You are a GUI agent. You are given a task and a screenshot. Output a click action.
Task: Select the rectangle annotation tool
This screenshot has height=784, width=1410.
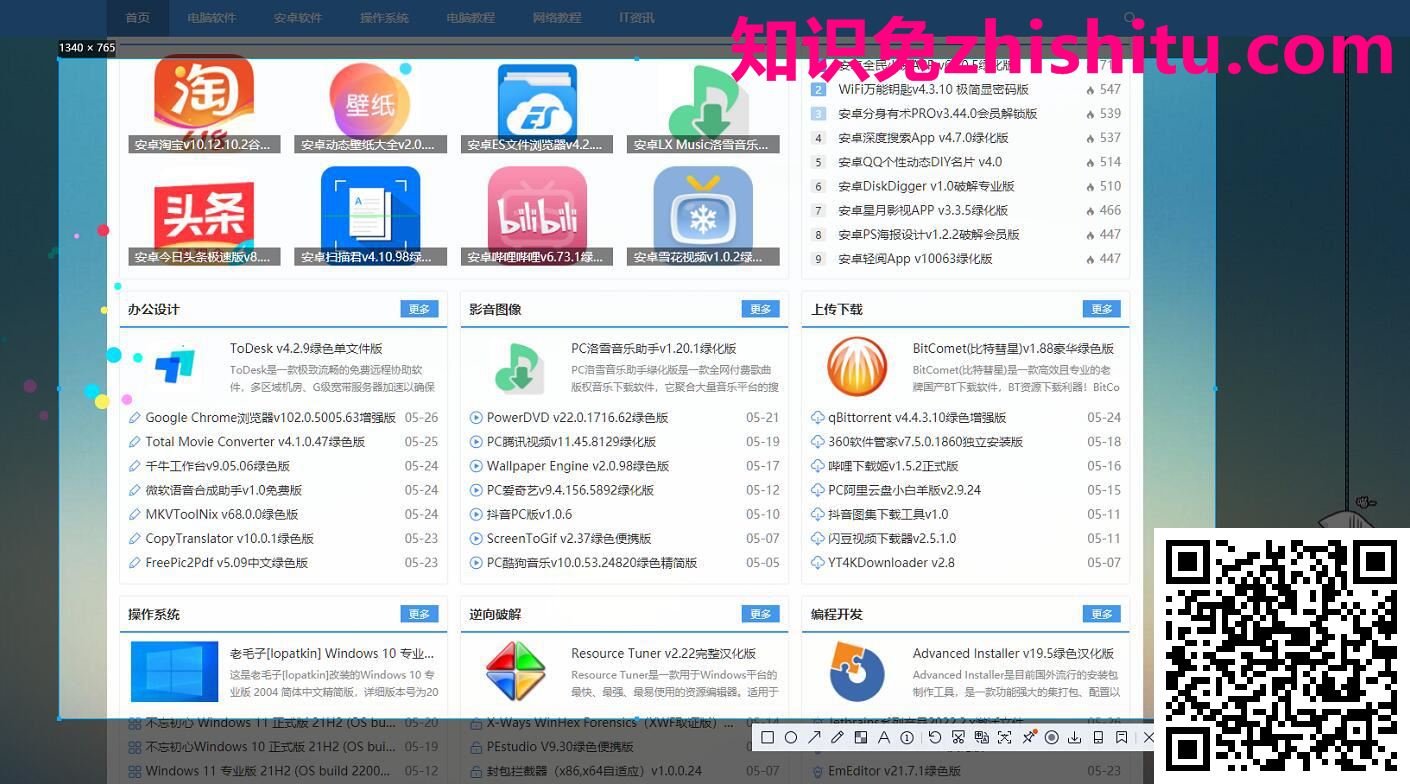[767, 737]
